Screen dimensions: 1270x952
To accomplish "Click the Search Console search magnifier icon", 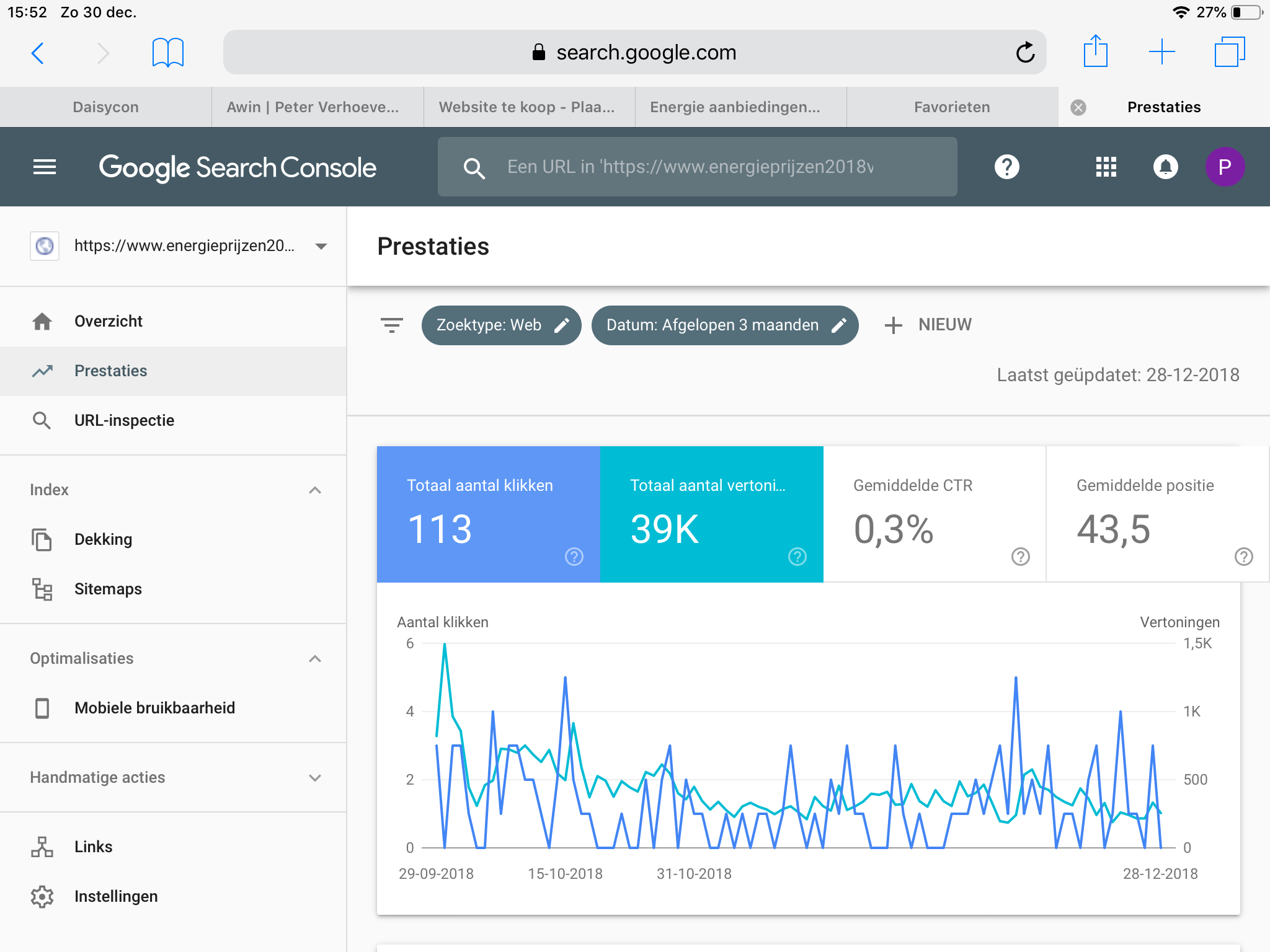I will [x=474, y=167].
